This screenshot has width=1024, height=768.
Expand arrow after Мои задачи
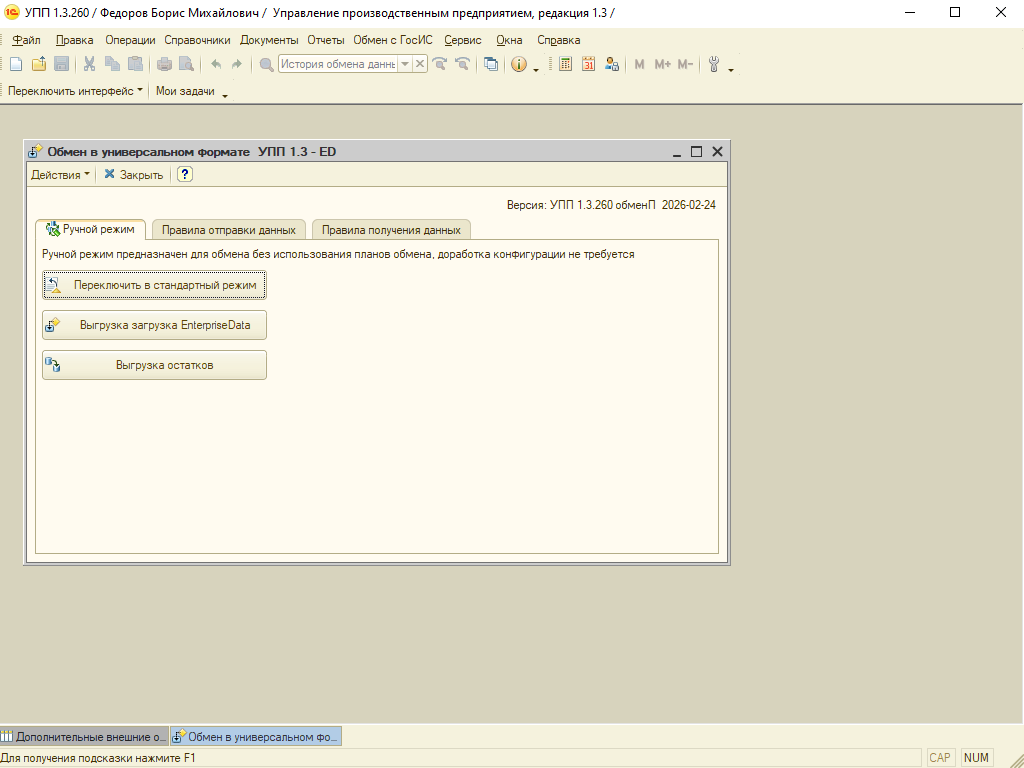(x=225, y=95)
